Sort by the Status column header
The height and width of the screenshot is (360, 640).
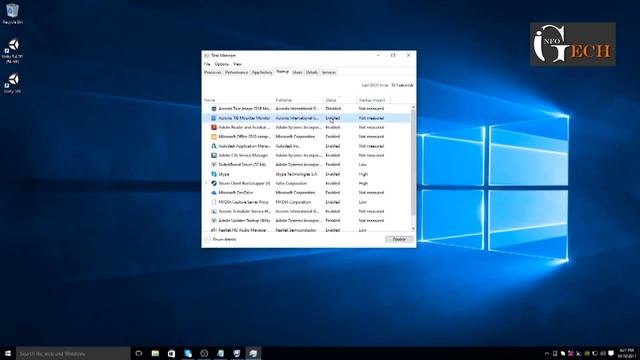(340, 100)
